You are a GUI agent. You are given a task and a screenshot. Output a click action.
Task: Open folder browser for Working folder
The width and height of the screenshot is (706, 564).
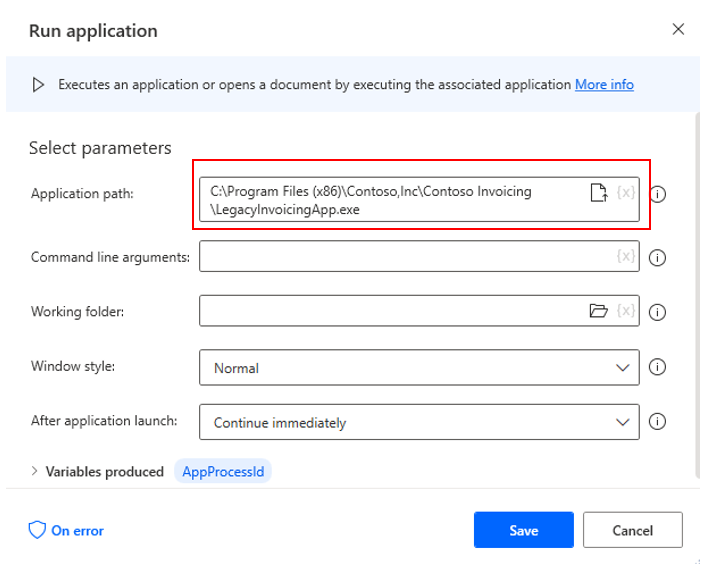click(598, 311)
